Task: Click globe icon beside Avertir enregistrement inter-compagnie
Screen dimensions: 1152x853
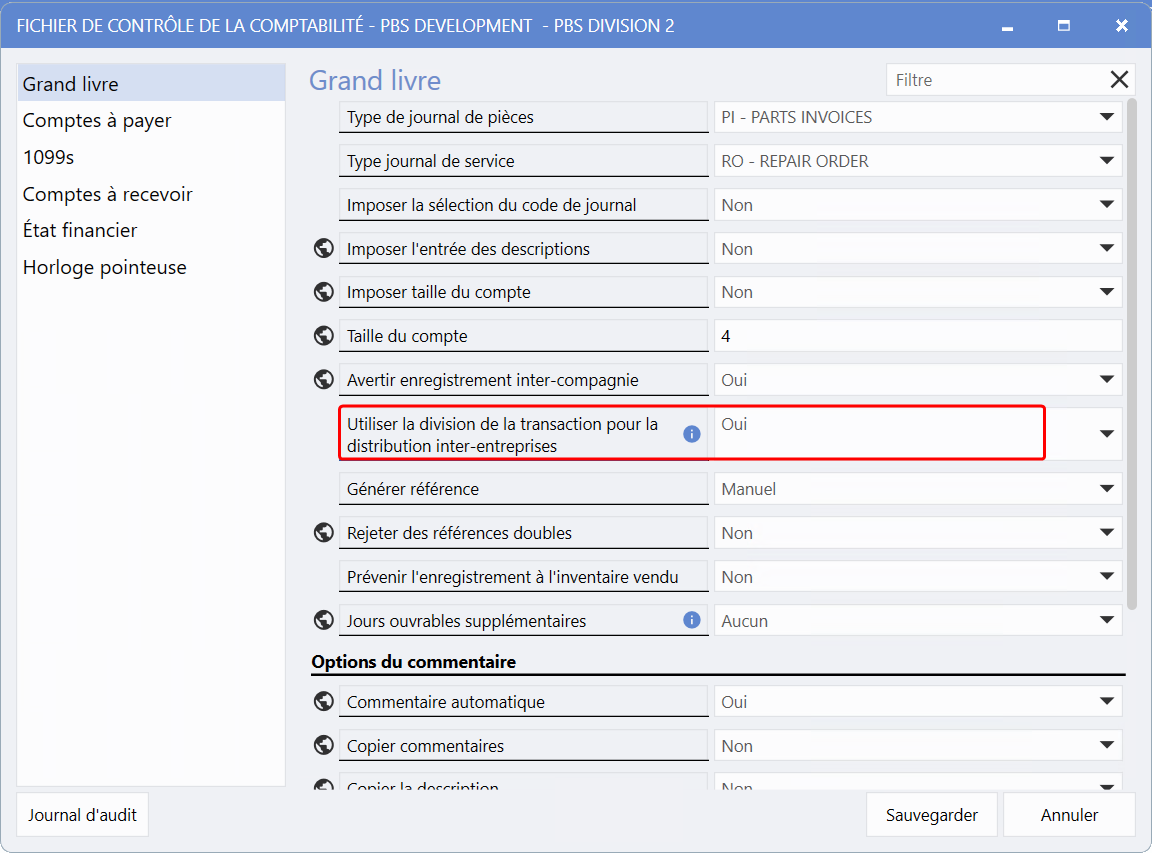Action: (323, 379)
